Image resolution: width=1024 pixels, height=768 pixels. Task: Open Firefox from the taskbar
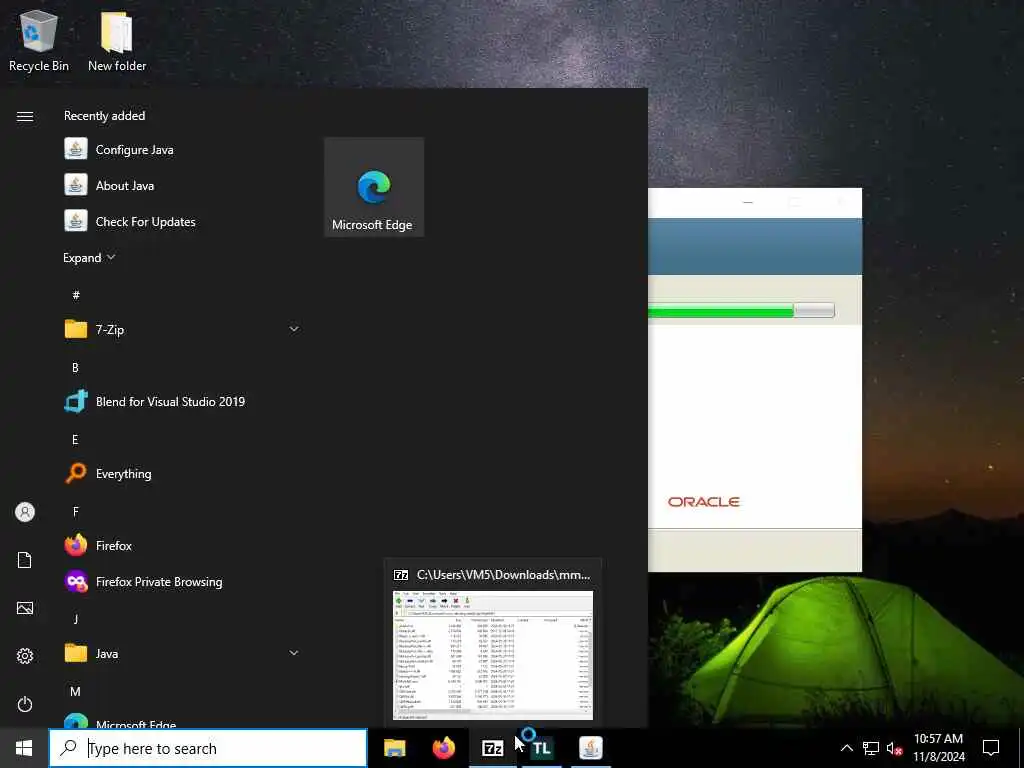click(x=443, y=748)
